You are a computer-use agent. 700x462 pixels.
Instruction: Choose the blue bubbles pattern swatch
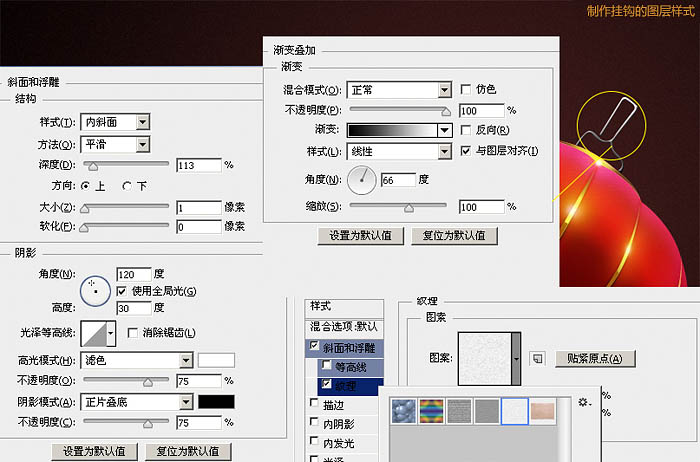point(404,411)
